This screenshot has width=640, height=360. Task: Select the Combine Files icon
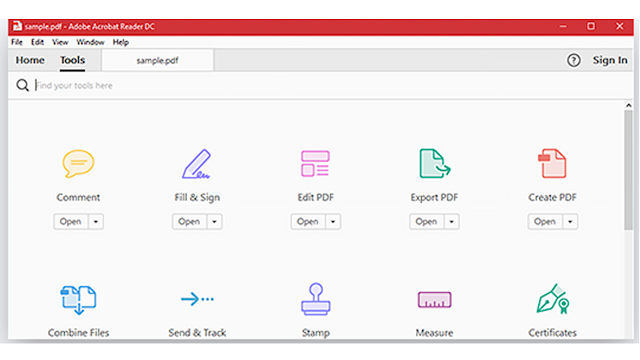pos(78,300)
